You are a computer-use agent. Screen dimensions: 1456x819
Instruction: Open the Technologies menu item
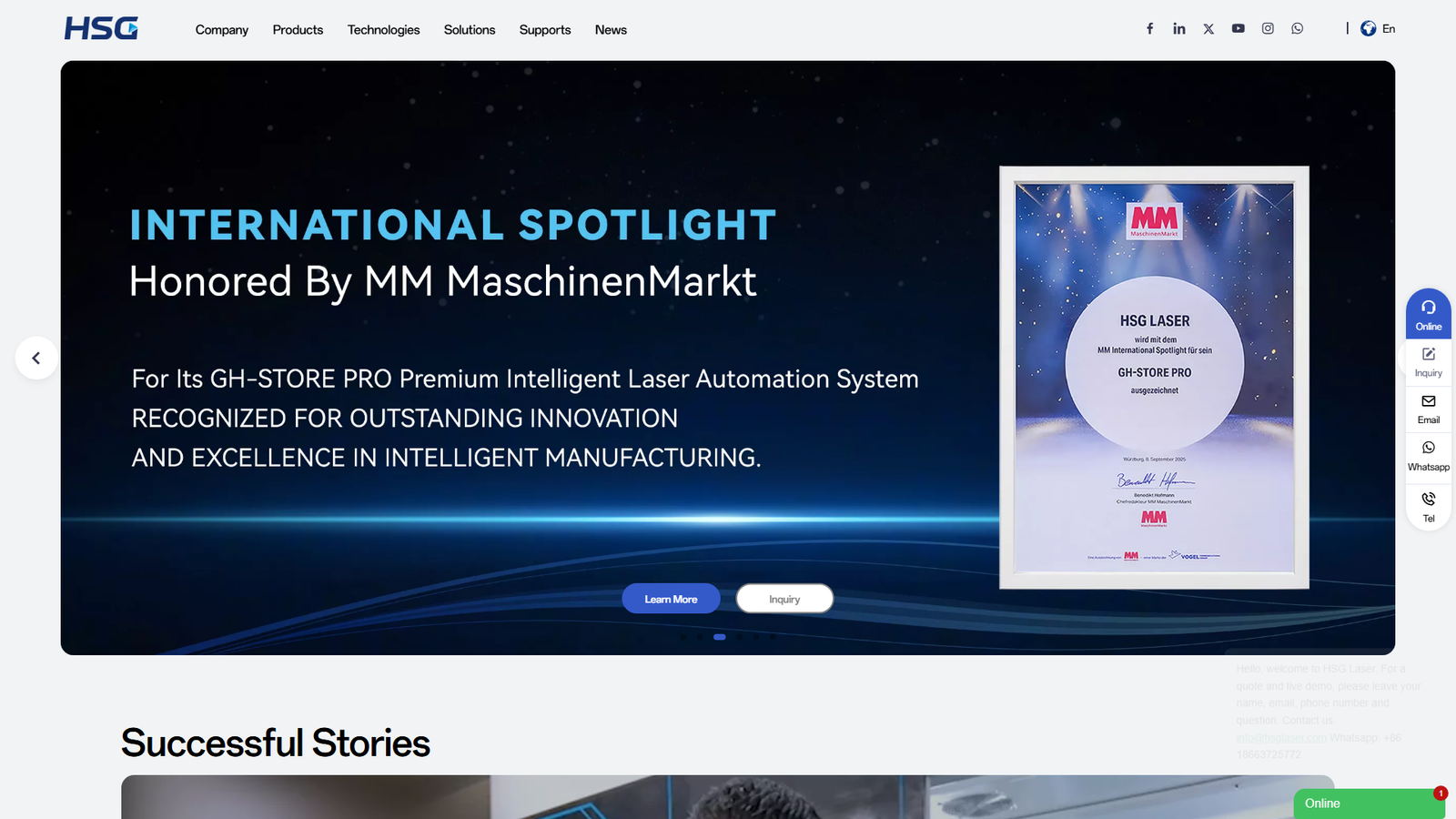pyautogui.click(x=383, y=30)
